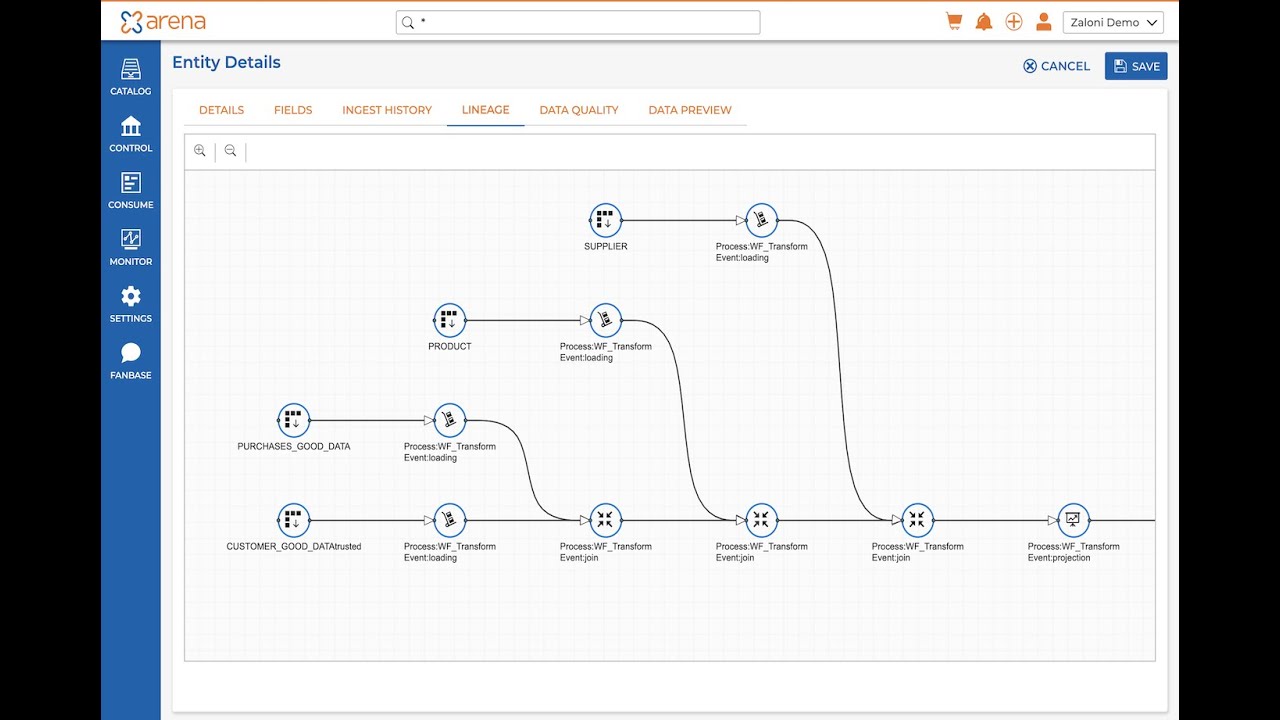
Task: Select the SUPPLIER entity node
Action: coord(605,220)
